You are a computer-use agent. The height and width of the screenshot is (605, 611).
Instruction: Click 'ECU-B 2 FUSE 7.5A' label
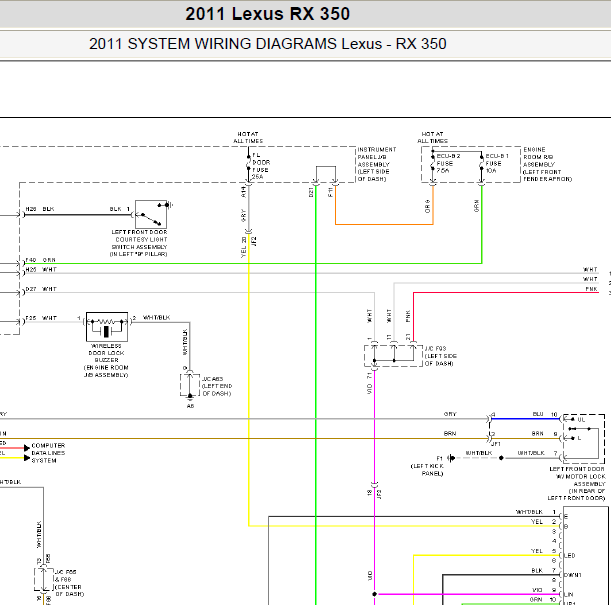[448, 163]
